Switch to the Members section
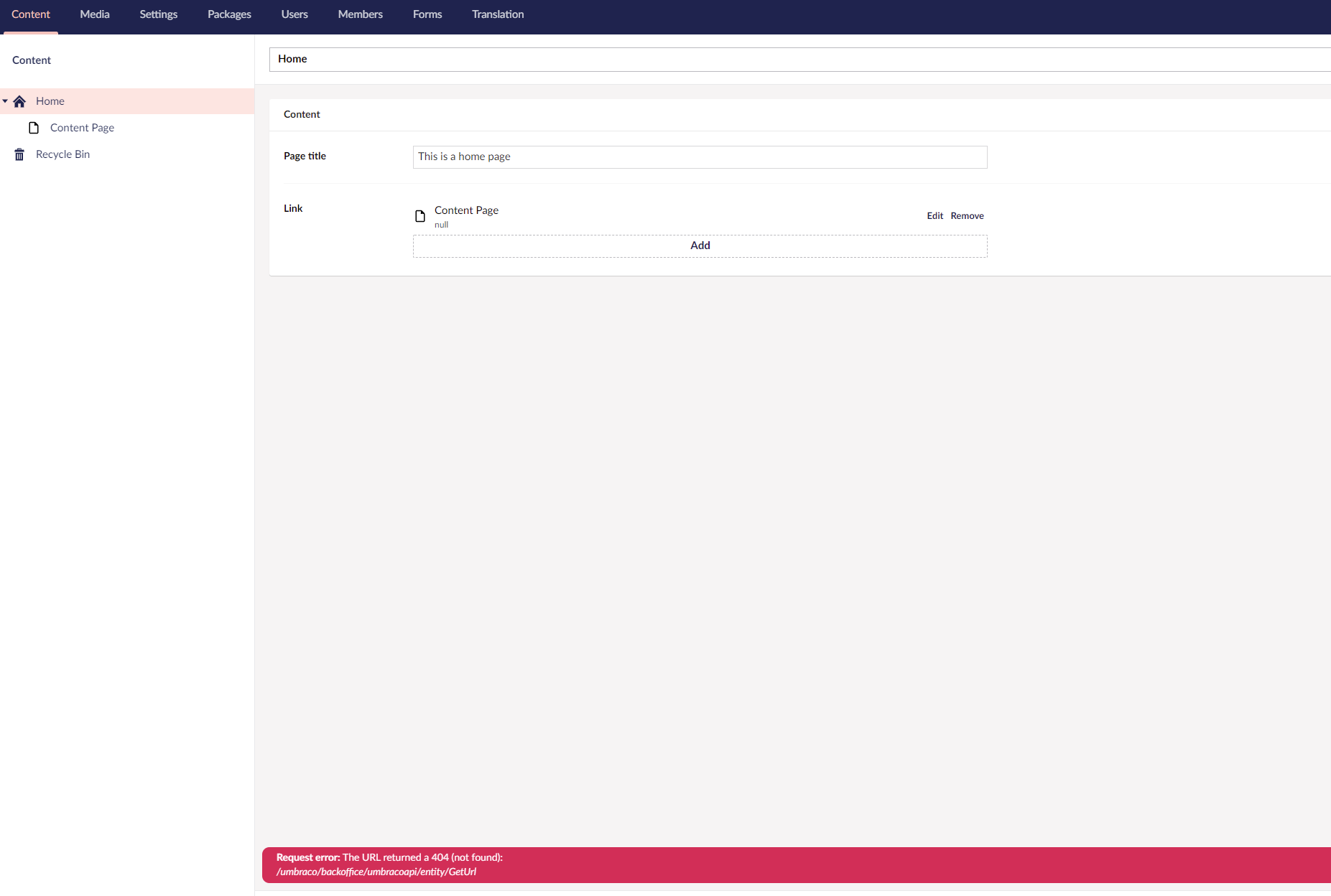The image size is (1331, 896). pyautogui.click(x=360, y=14)
